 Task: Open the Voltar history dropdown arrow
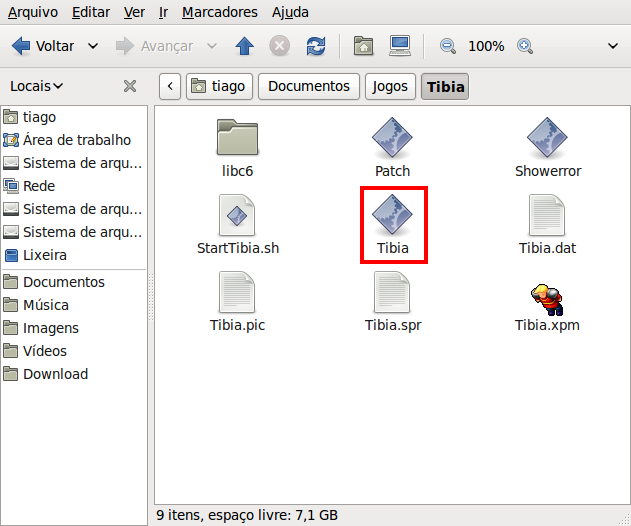(x=93, y=46)
